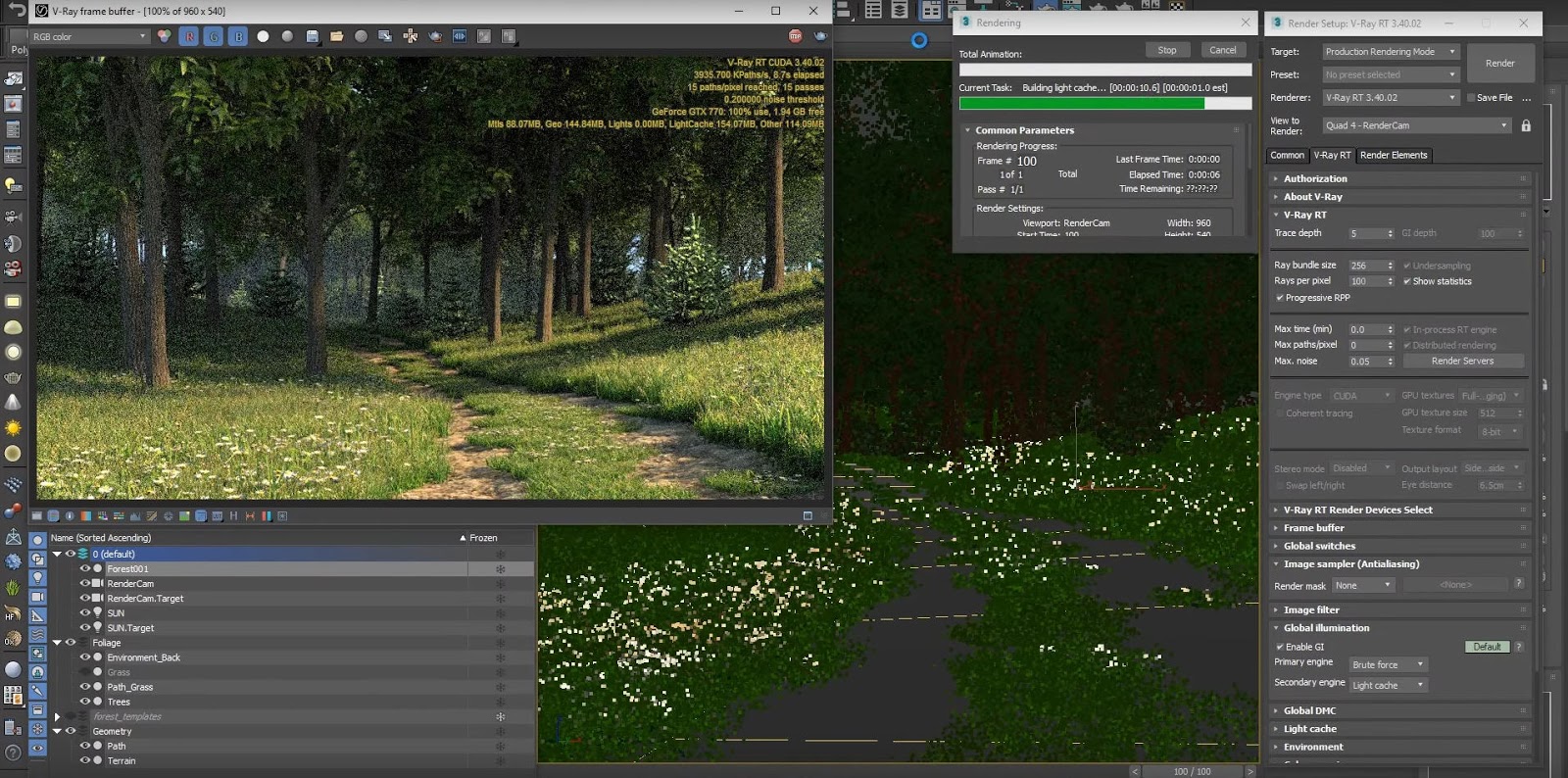Toggle the green channel button in frame buffer
This screenshot has height=778, width=1568.
point(214,36)
